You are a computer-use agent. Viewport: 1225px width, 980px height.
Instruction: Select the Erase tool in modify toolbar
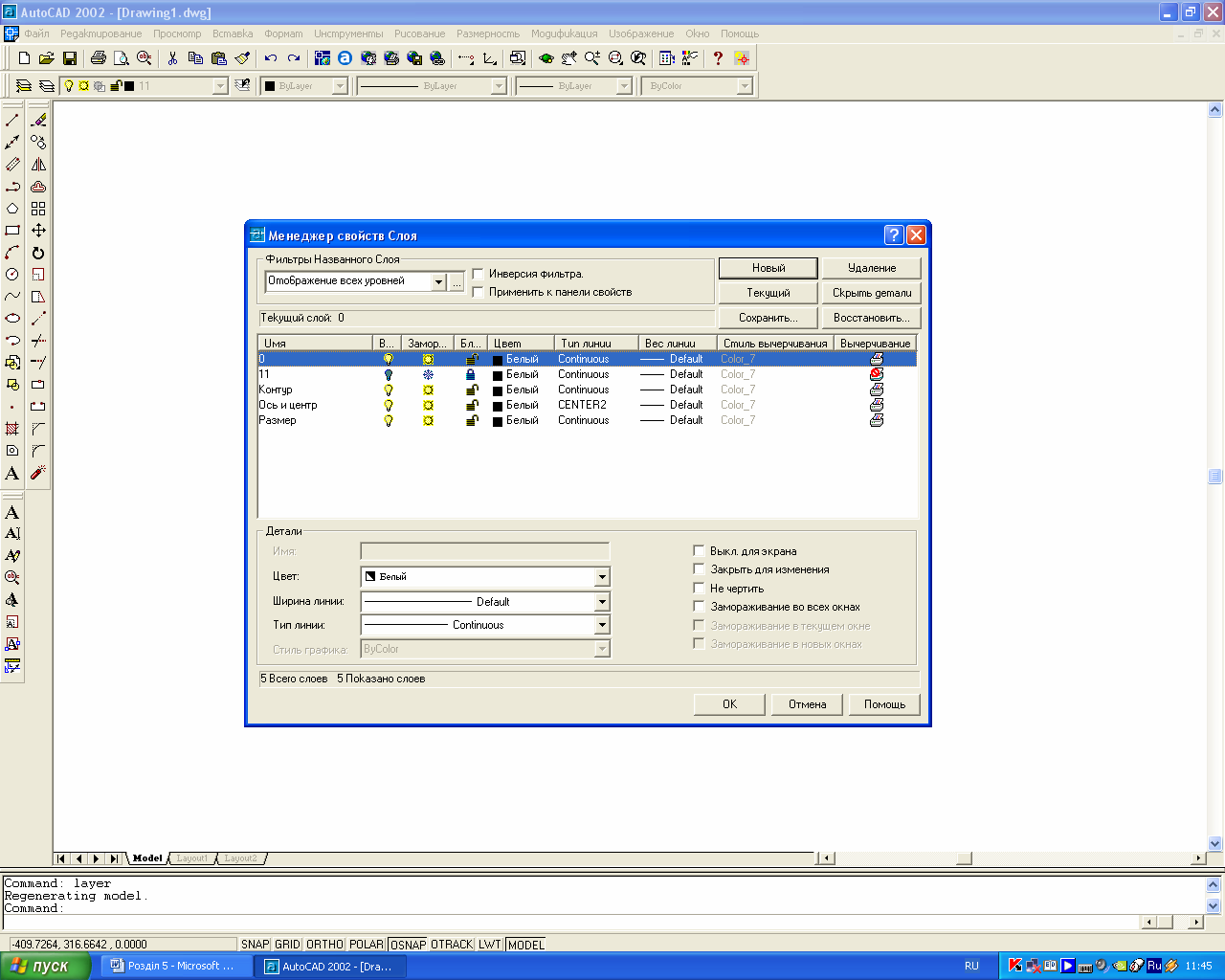tap(38, 120)
